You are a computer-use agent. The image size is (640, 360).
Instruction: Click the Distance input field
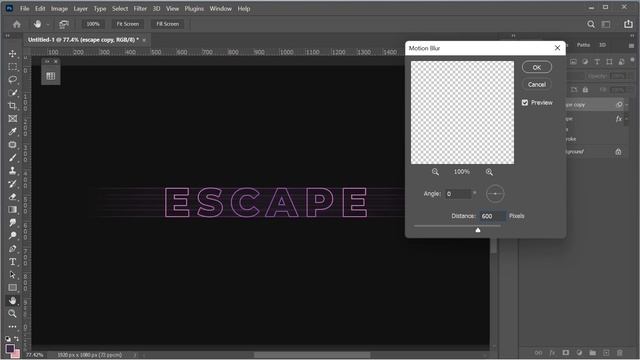[x=492, y=216]
